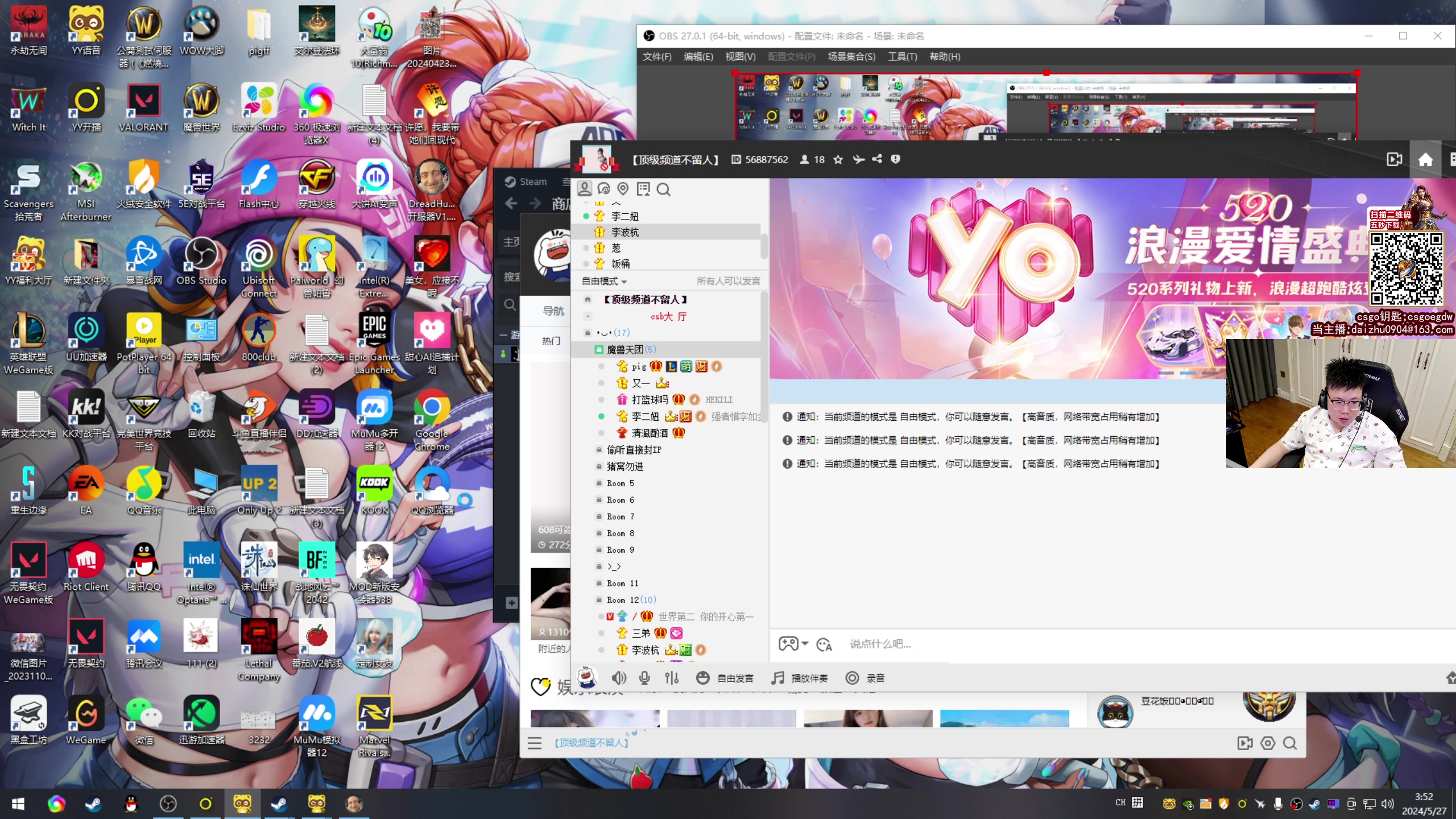Open the 工具(T) menu in OBS
Image resolution: width=1456 pixels, height=819 pixels.
click(x=903, y=56)
